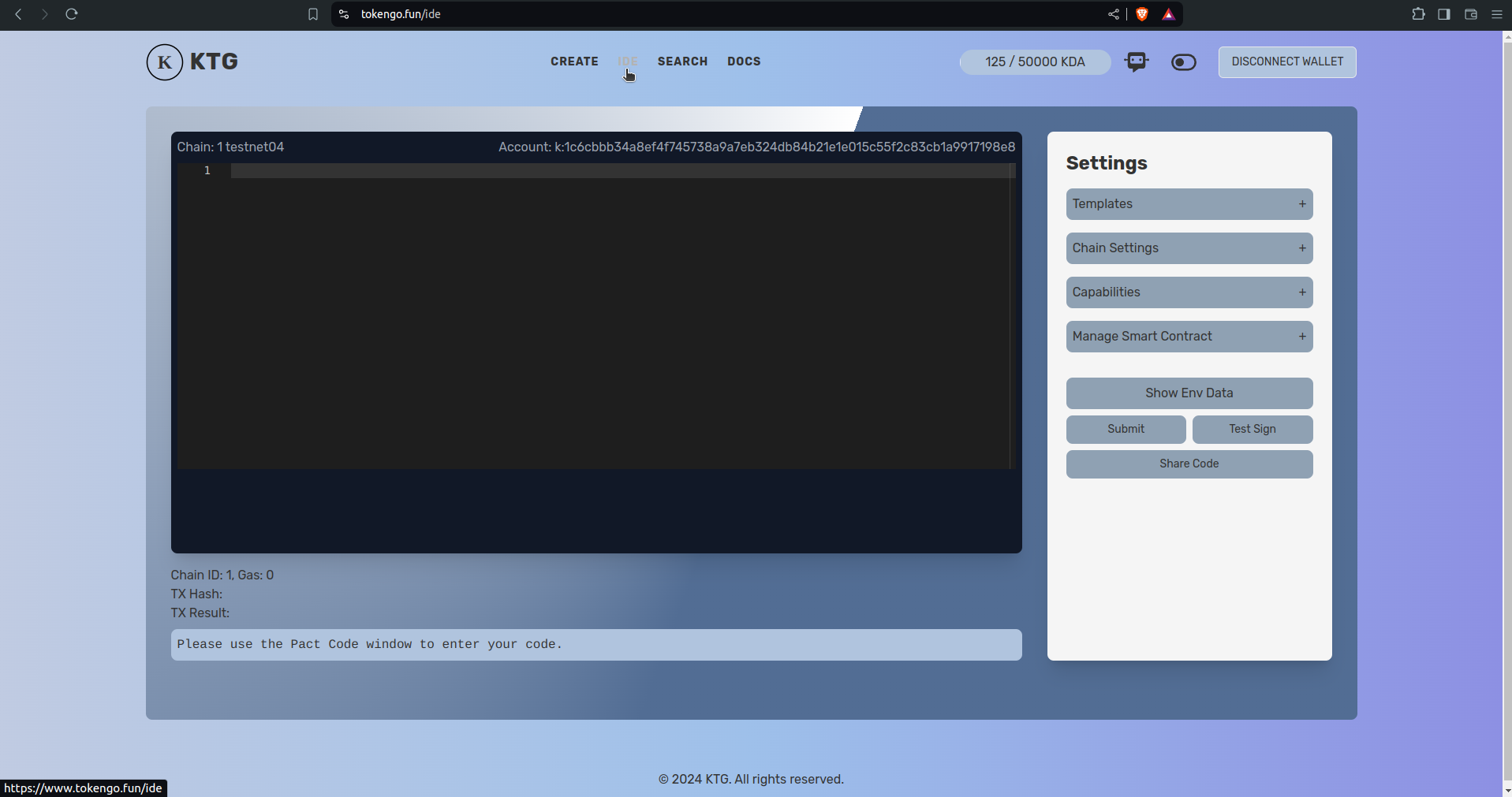
Task: Bookmark this page using bookmark icon
Action: tap(313, 14)
